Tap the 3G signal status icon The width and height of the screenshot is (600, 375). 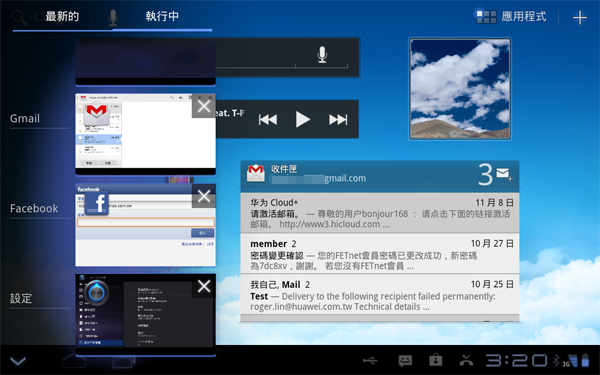click(x=570, y=360)
